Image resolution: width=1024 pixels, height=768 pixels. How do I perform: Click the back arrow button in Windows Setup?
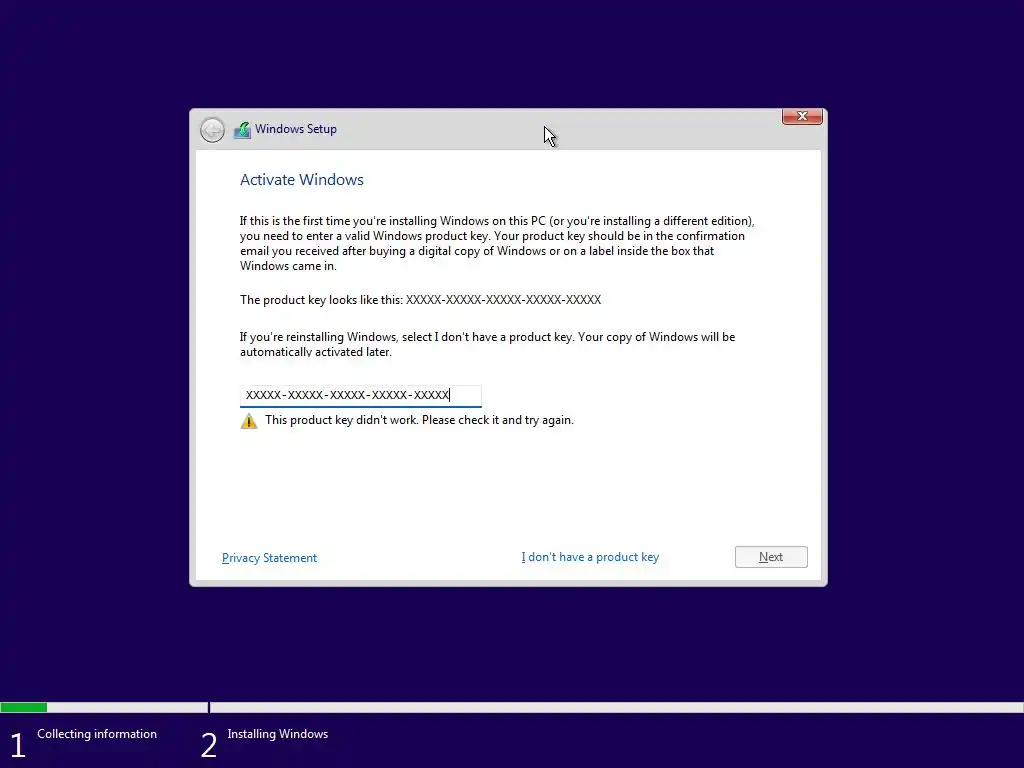pyautogui.click(x=212, y=130)
